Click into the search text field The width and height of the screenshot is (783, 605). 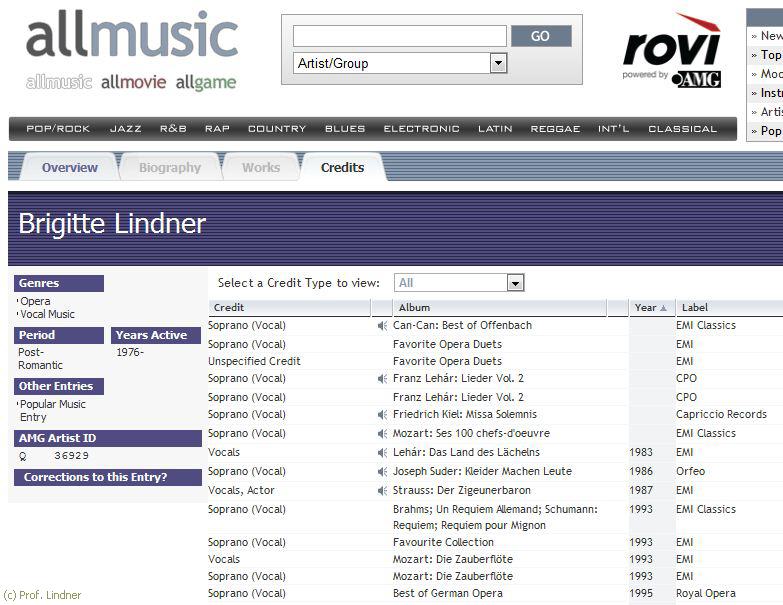tap(399, 36)
